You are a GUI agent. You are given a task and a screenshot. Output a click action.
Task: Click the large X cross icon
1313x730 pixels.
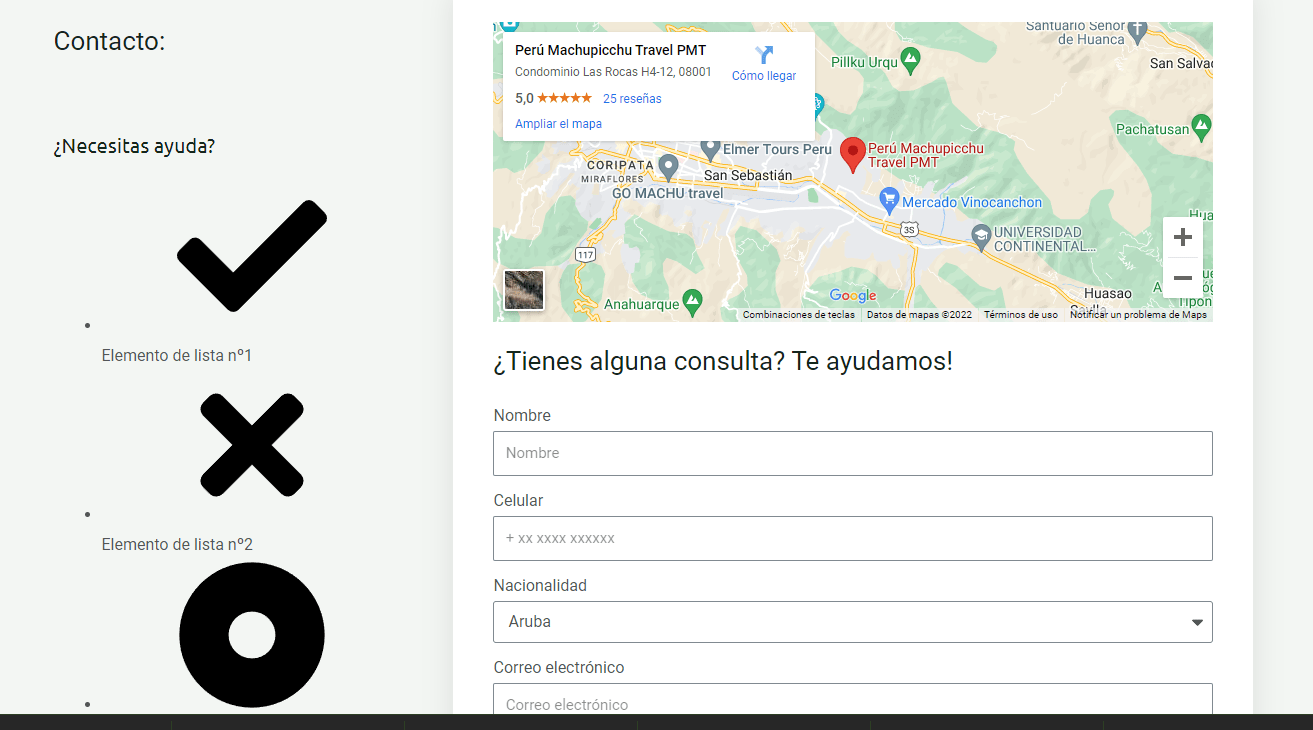click(x=252, y=444)
